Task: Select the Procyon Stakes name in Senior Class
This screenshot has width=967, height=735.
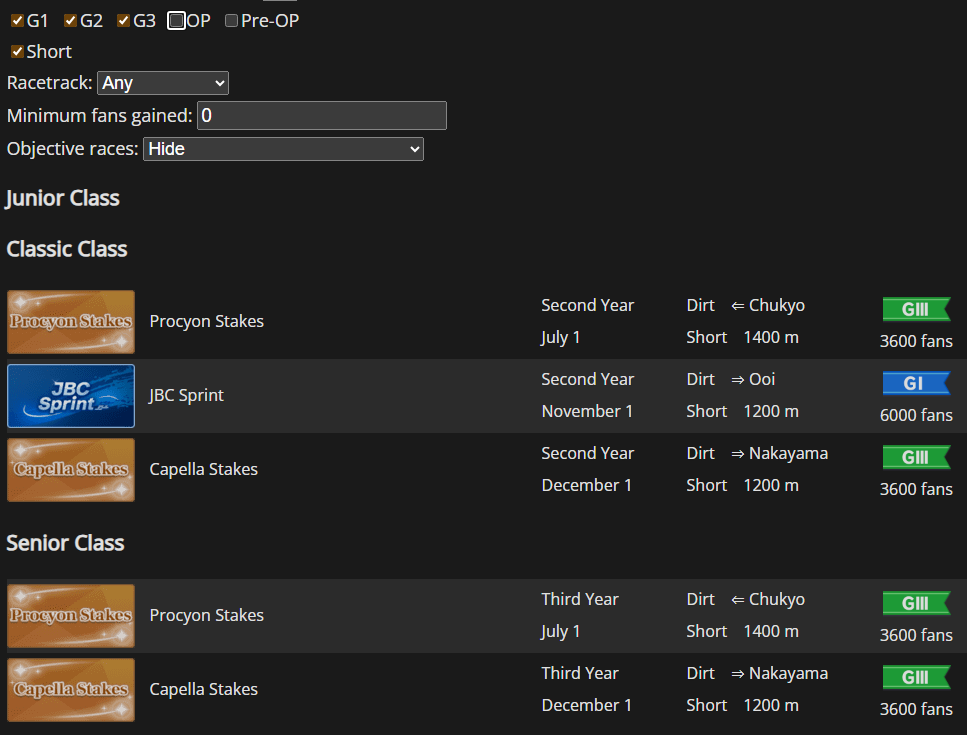Action: 207,616
